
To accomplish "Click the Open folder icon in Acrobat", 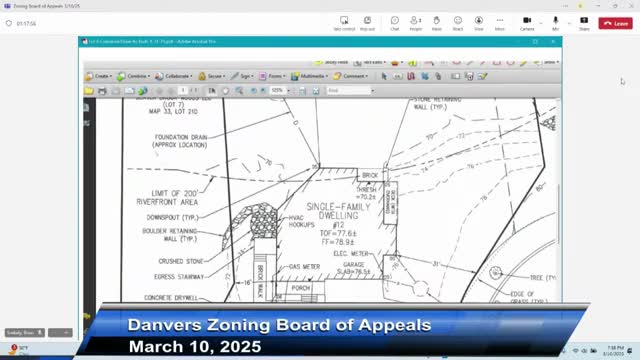I will (89, 91).
